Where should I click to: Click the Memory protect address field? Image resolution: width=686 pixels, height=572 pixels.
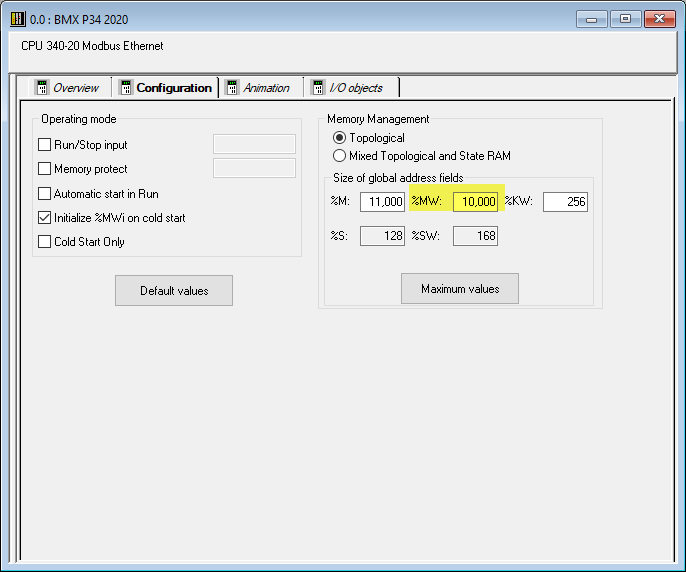pyautogui.click(x=254, y=168)
